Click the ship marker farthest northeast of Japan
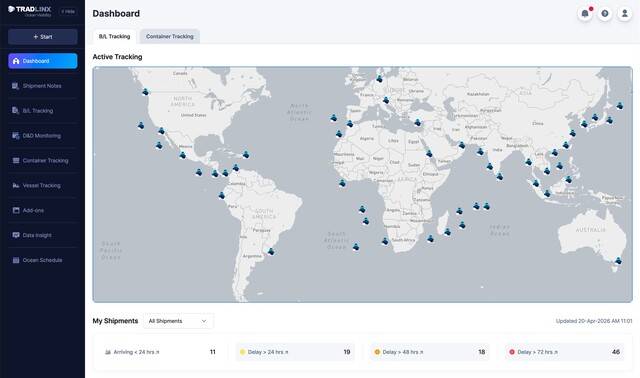Image resolution: width=640 pixels, height=378 pixels. pyautogui.click(x=620, y=106)
